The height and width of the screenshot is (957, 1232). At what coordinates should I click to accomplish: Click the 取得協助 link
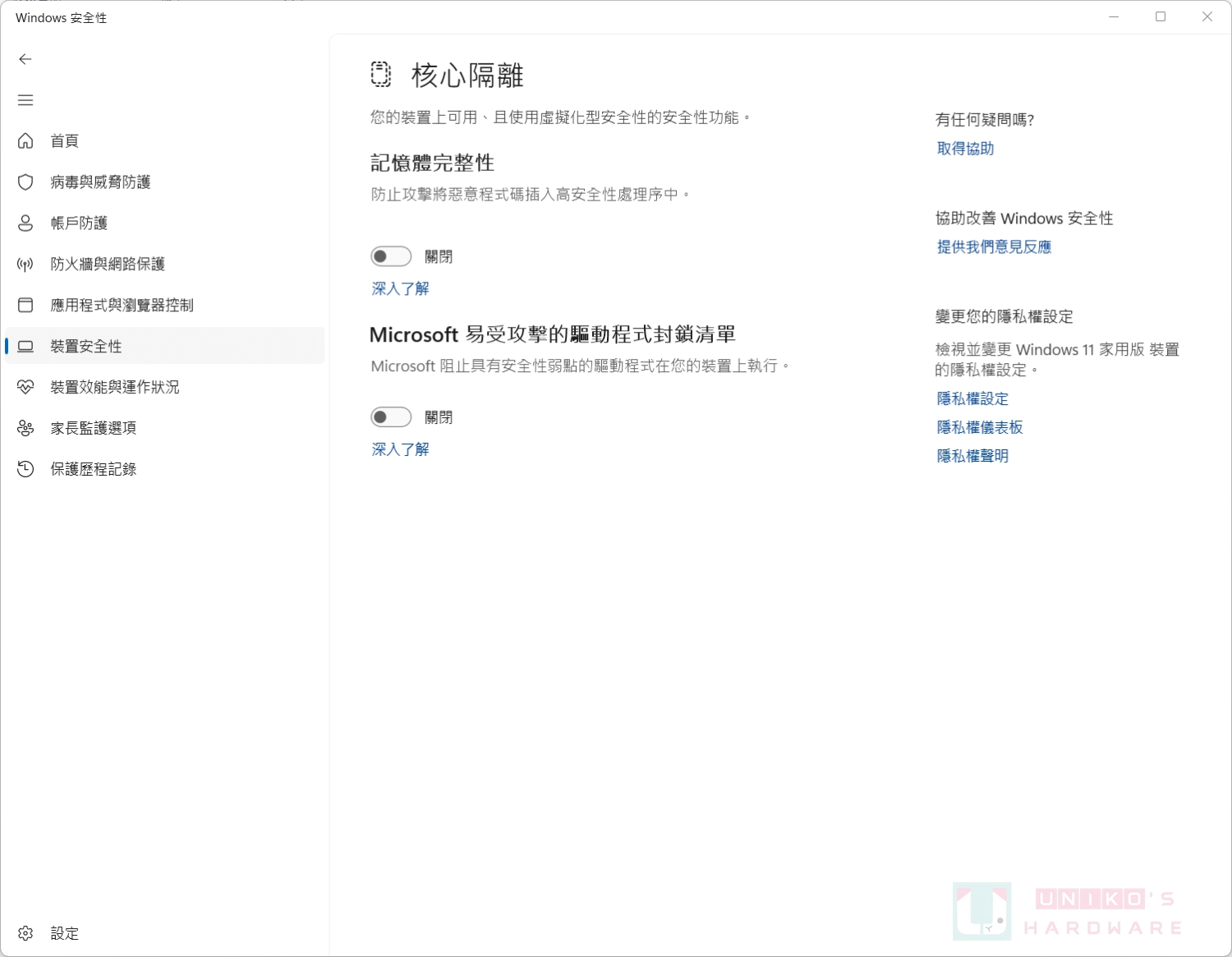(965, 149)
